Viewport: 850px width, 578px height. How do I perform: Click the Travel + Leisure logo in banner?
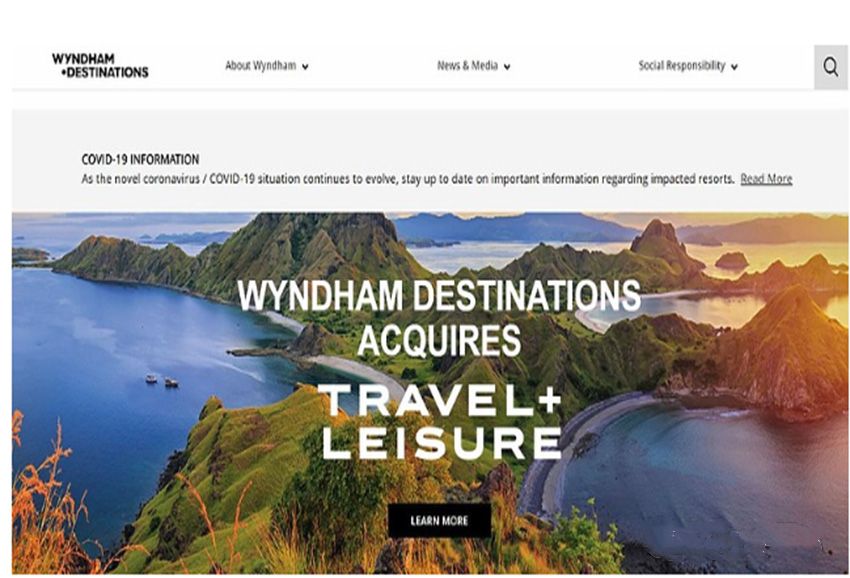(440, 422)
